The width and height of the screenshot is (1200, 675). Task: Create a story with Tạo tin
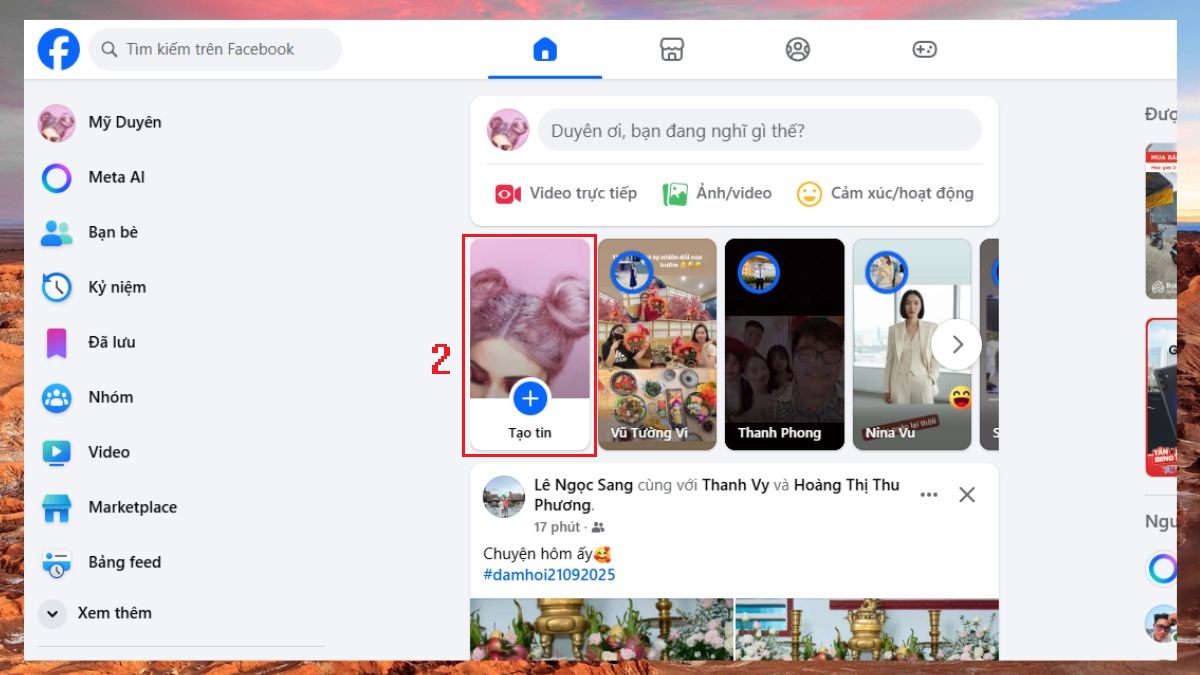(530, 400)
